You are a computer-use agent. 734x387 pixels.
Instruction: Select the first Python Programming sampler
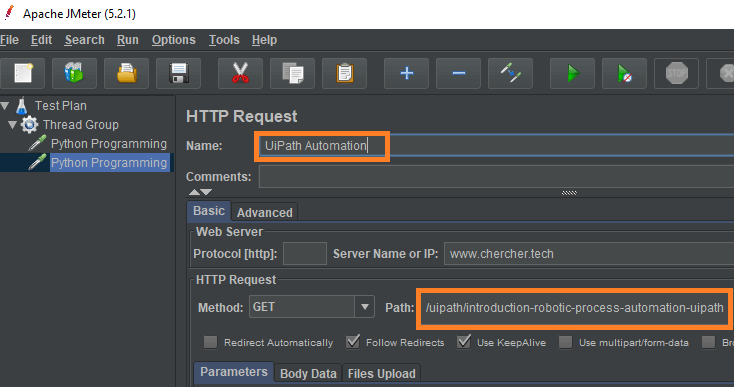coord(109,144)
